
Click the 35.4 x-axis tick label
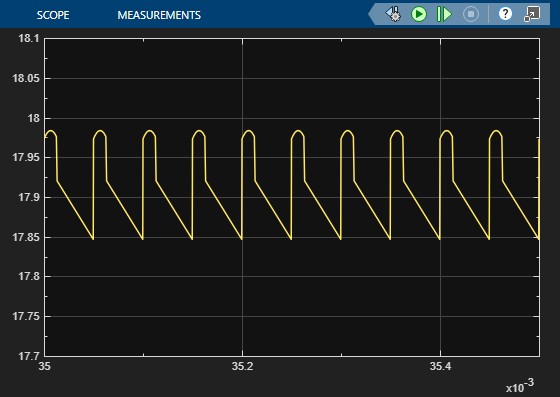click(x=440, y=366)
